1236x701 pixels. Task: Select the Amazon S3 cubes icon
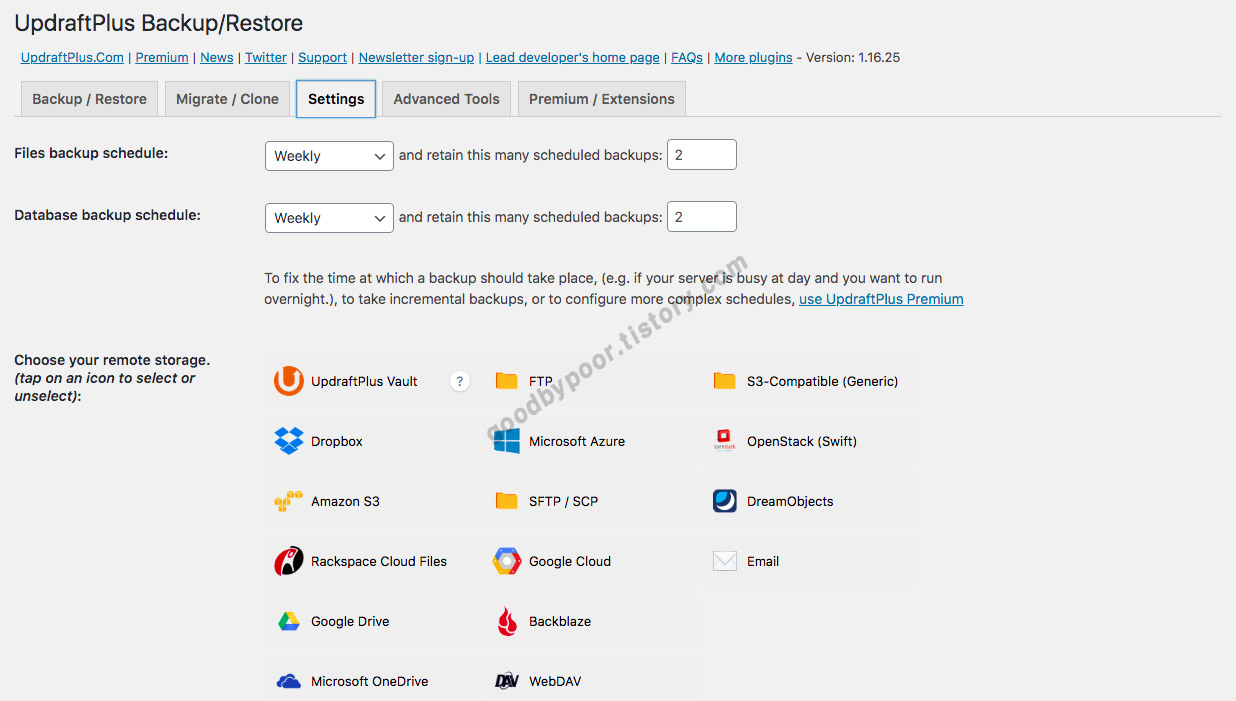(289, 501)
